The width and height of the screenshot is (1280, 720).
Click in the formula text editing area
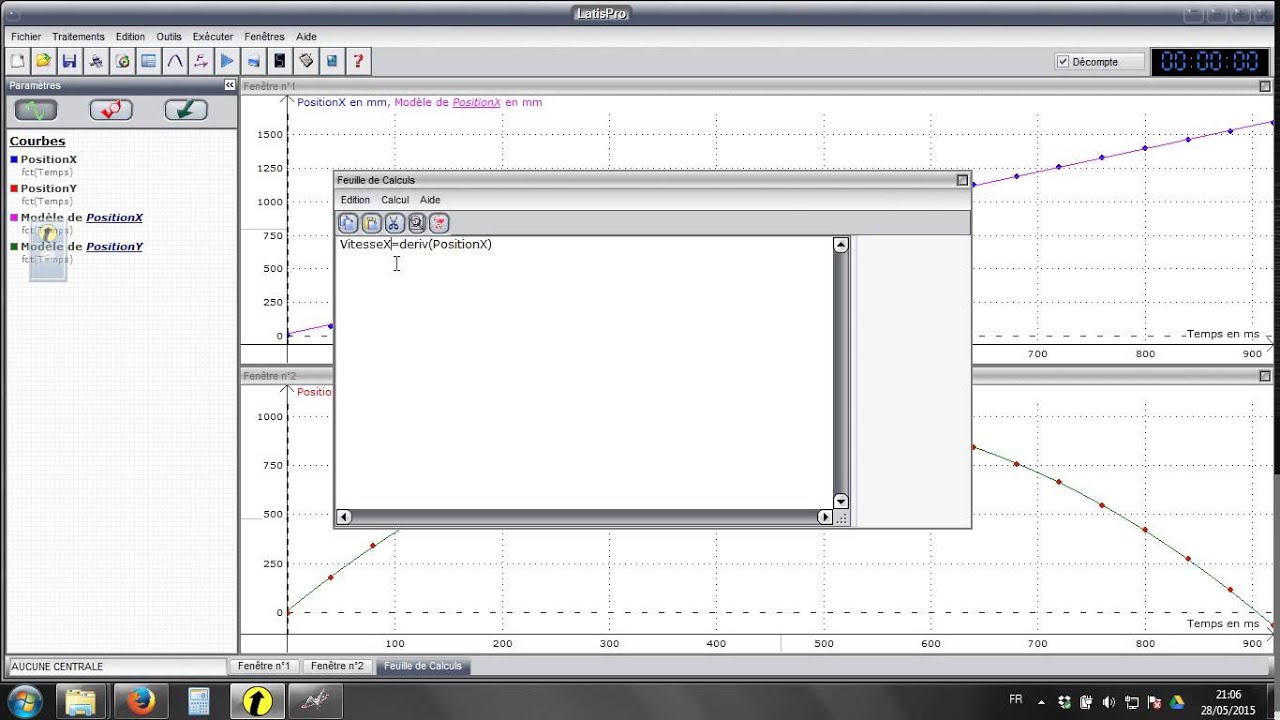pyautogui.click(x=584, y=372)
